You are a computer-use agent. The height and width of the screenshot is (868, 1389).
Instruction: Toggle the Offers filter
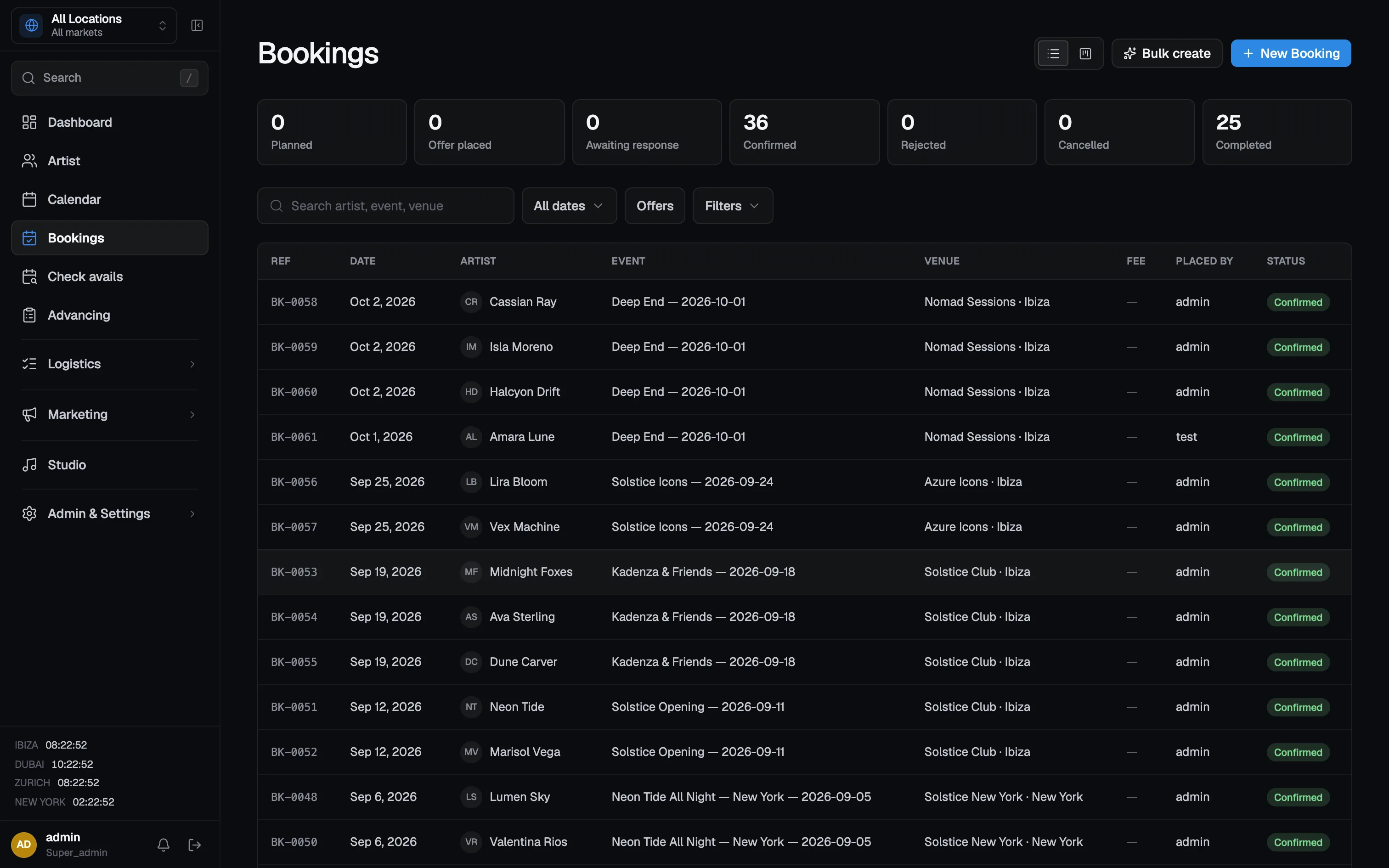(x=655, y=206)
